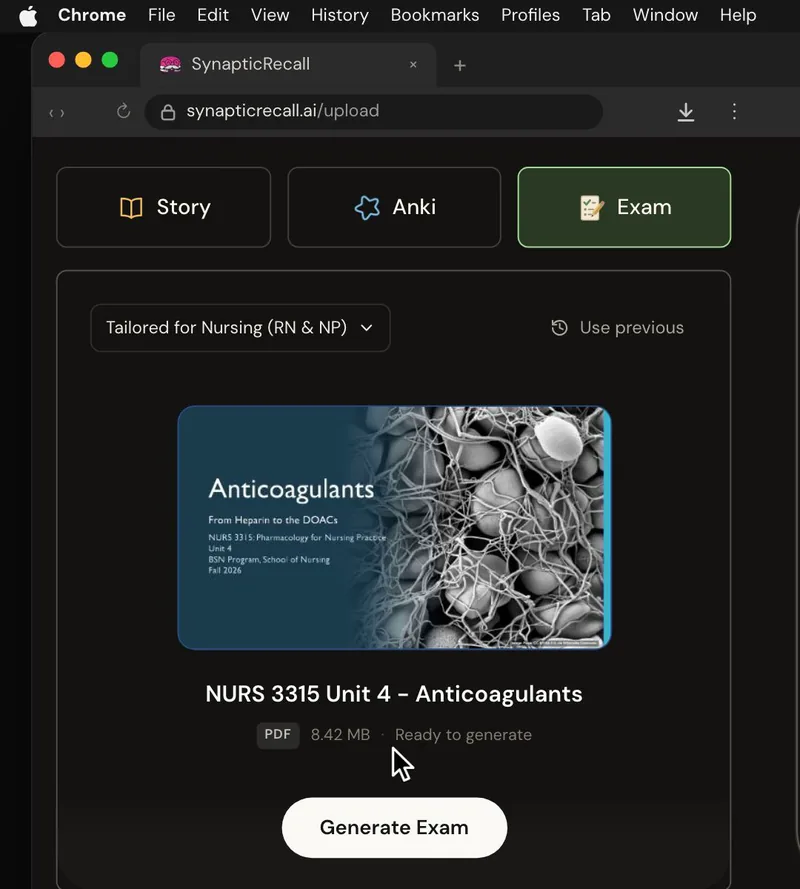This screenshot has width=800, height=889.
Task: Focus the synapticrecall.ai/upload address bar
Action: (374, 112)
